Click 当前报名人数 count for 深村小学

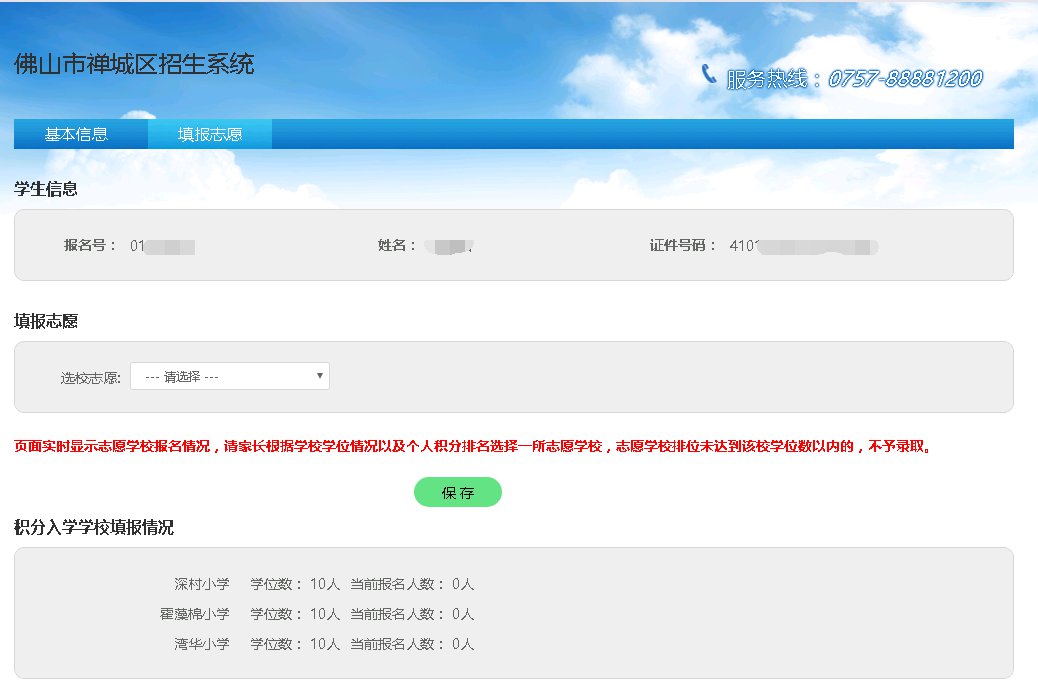point(462,584)
